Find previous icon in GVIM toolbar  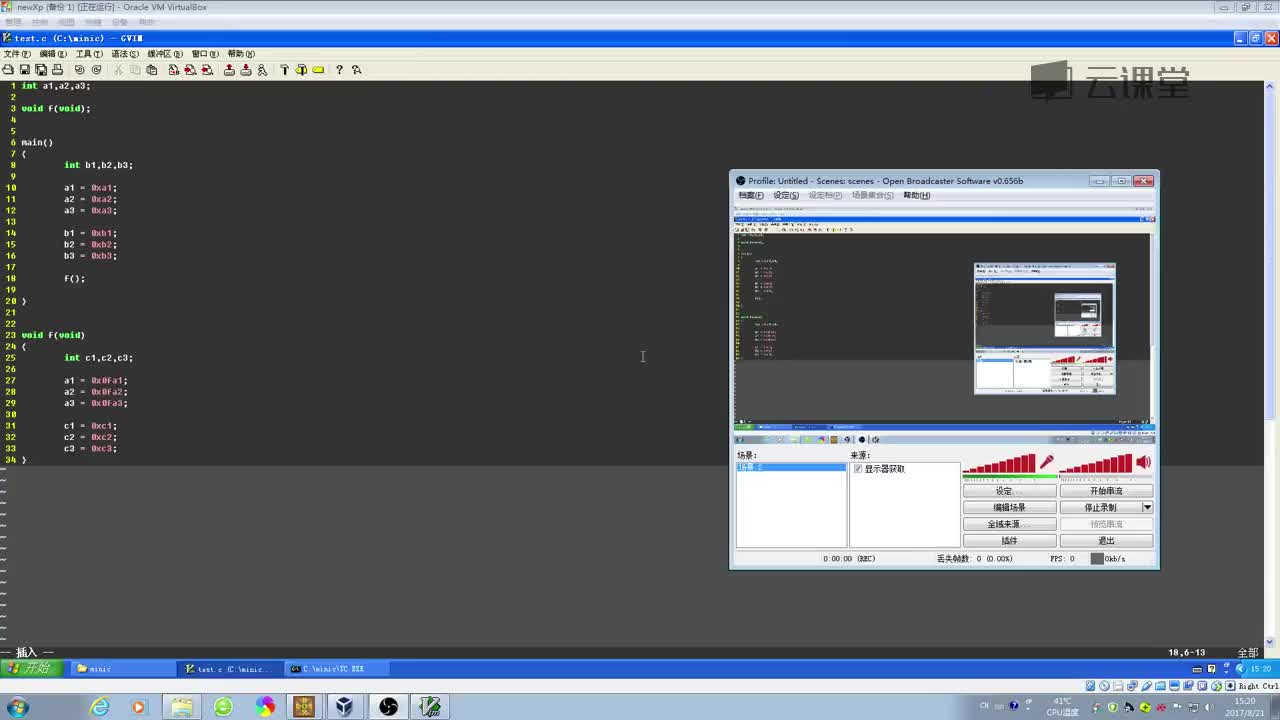click(x=207, y=70)
